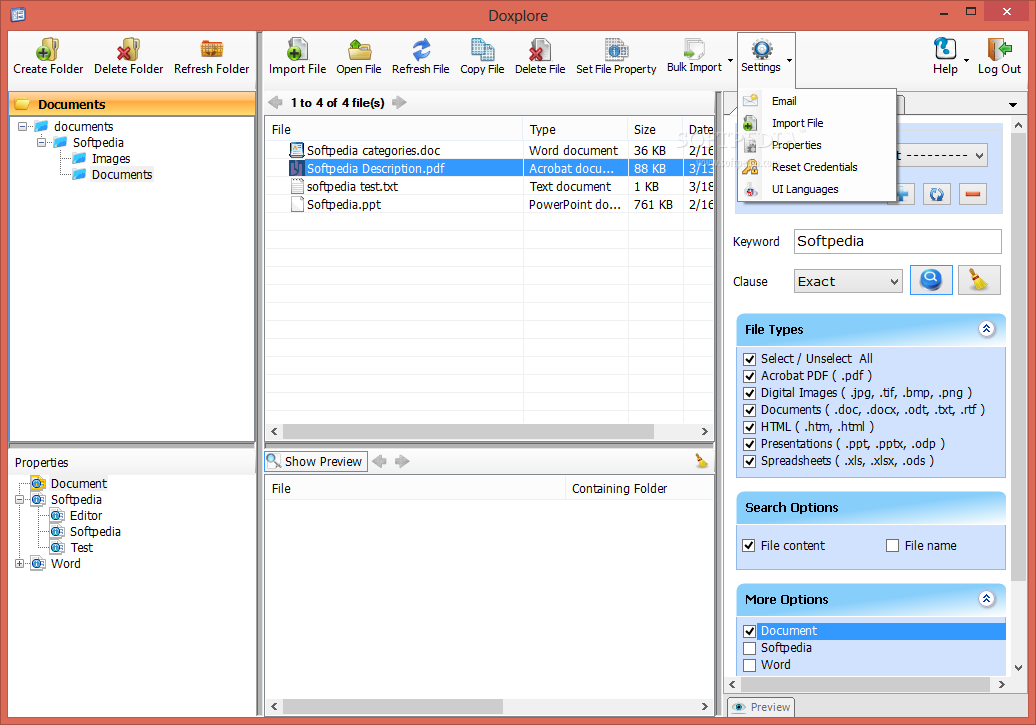Viewport: 1036px width, 725px height.
Task: Select Images folder in tree
Action: [x=111, y=159]
